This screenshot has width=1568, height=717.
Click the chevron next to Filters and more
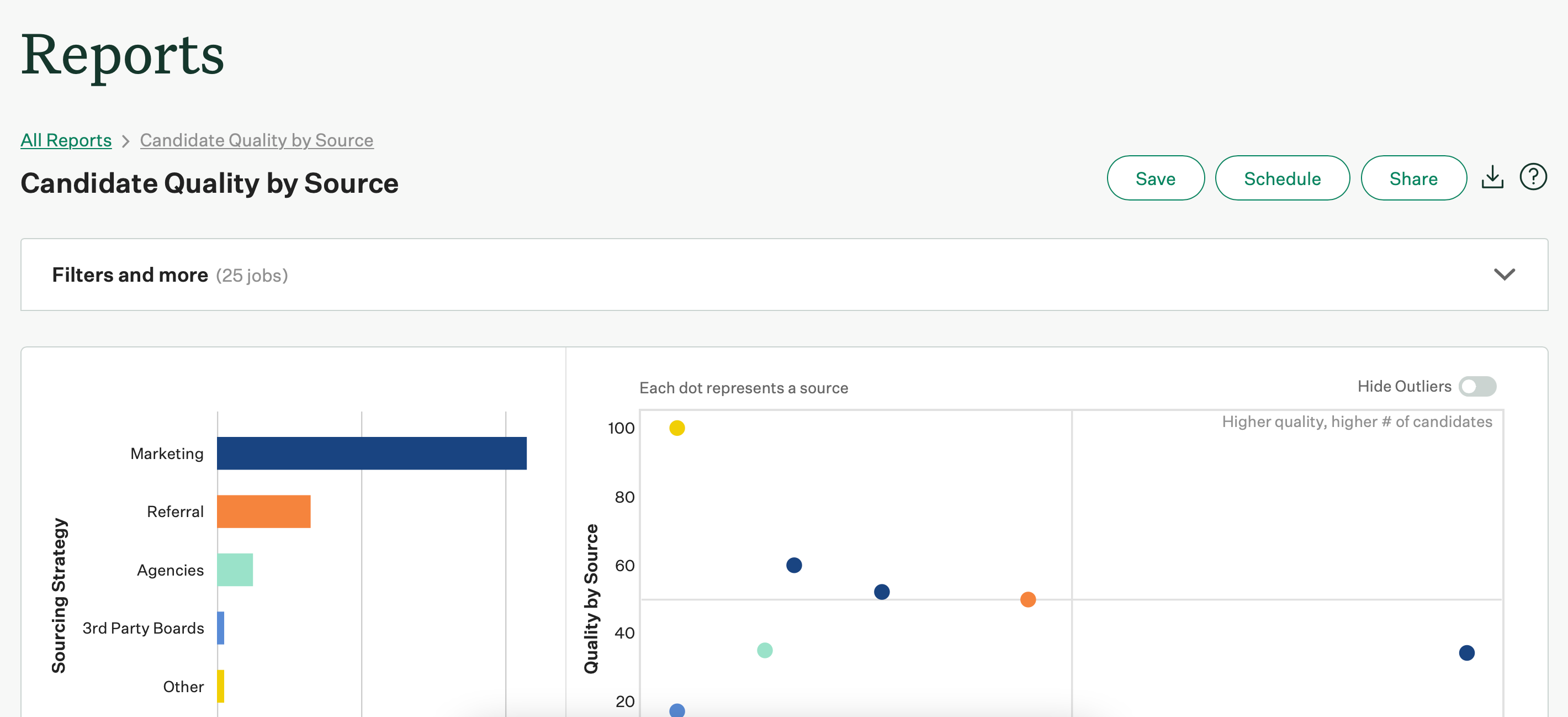click(x=1503, y=275)
